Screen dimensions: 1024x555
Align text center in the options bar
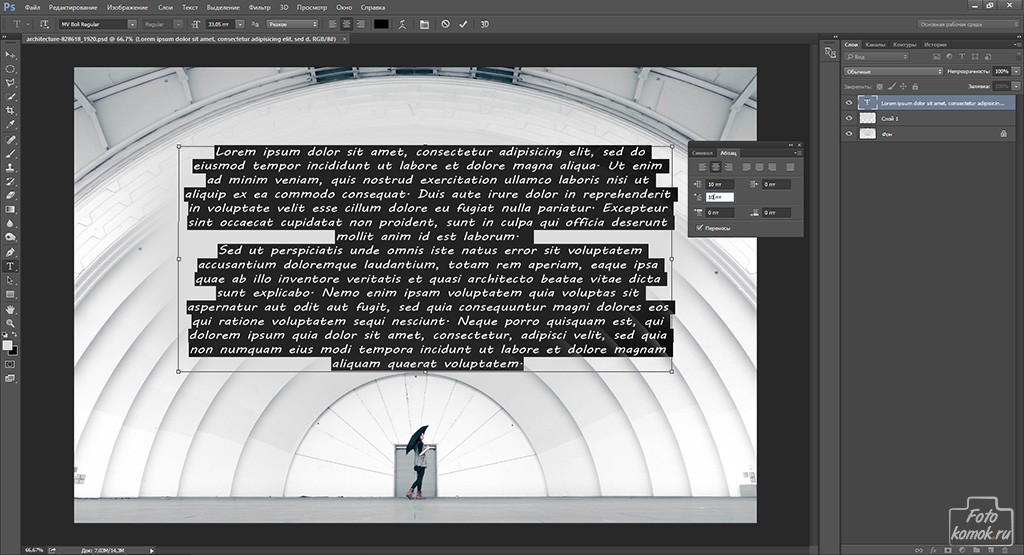(346, 23)
